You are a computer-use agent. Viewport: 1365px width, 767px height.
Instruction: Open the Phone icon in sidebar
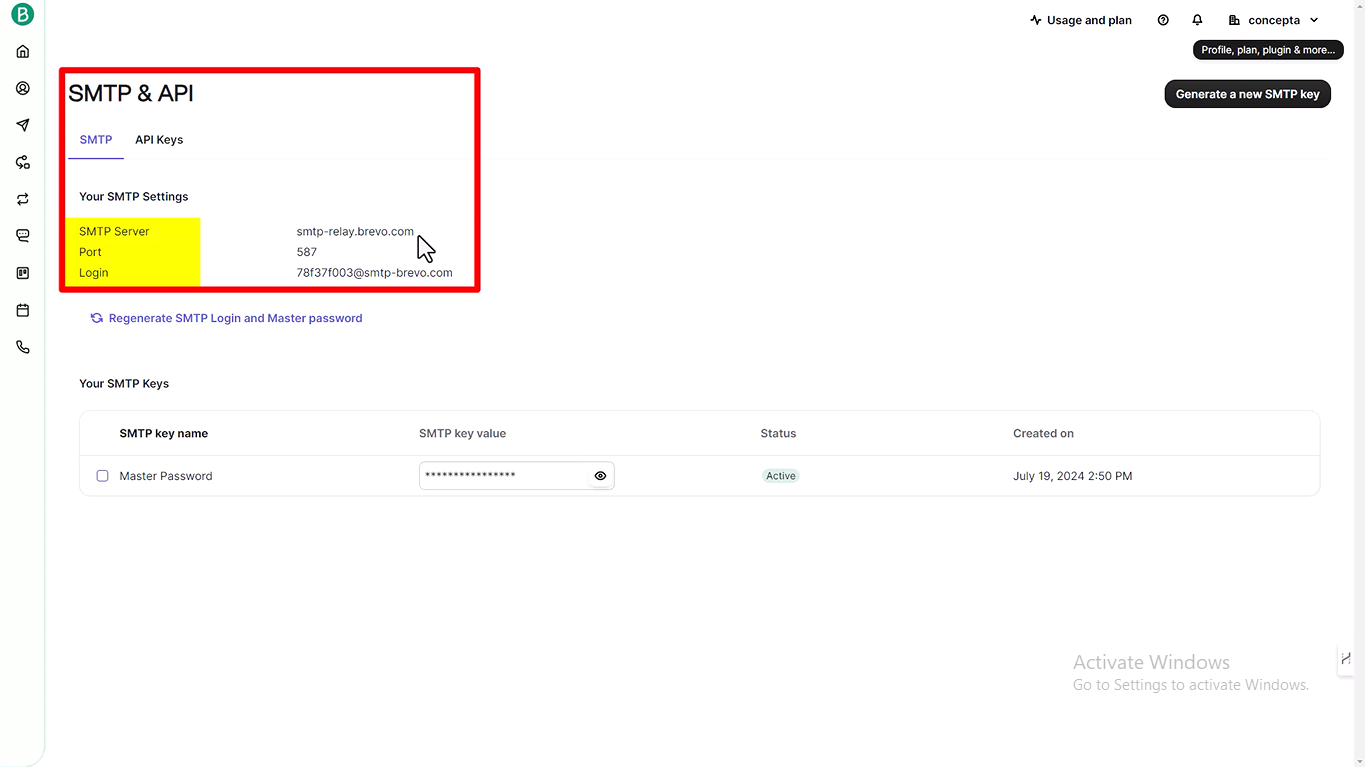(x=23, y=347)
